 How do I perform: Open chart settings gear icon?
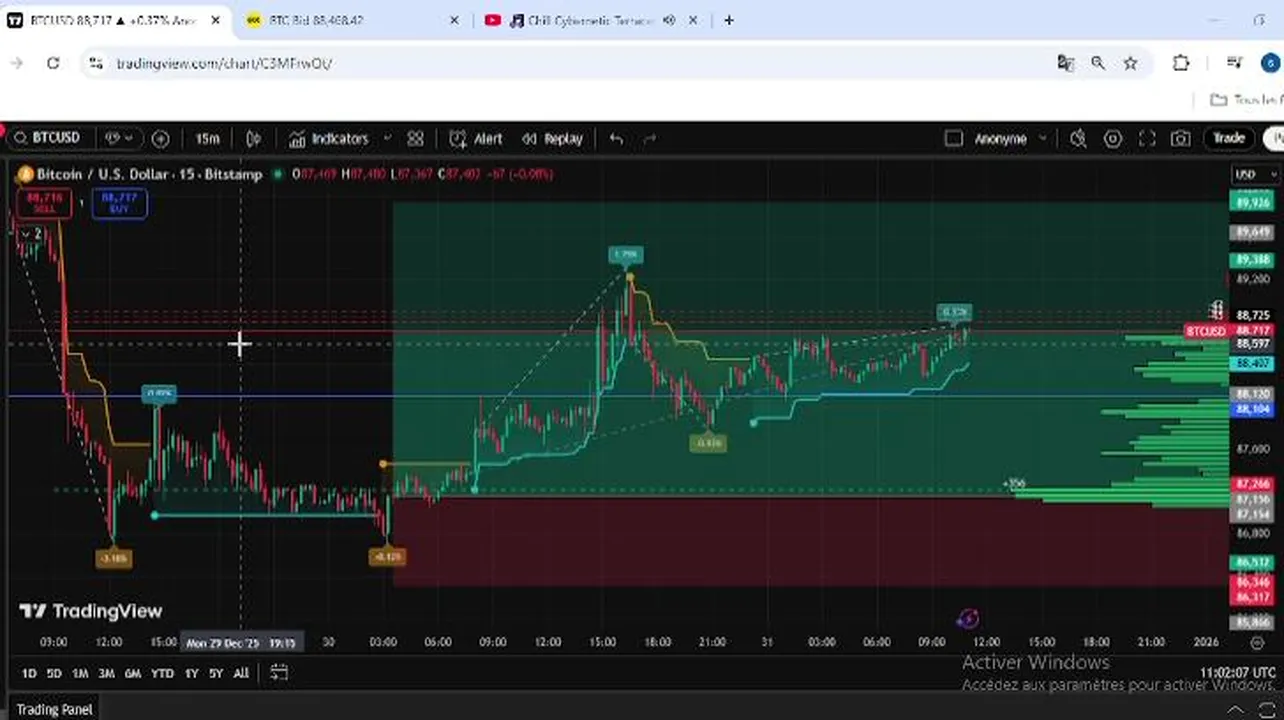(x=1112, y=139)
